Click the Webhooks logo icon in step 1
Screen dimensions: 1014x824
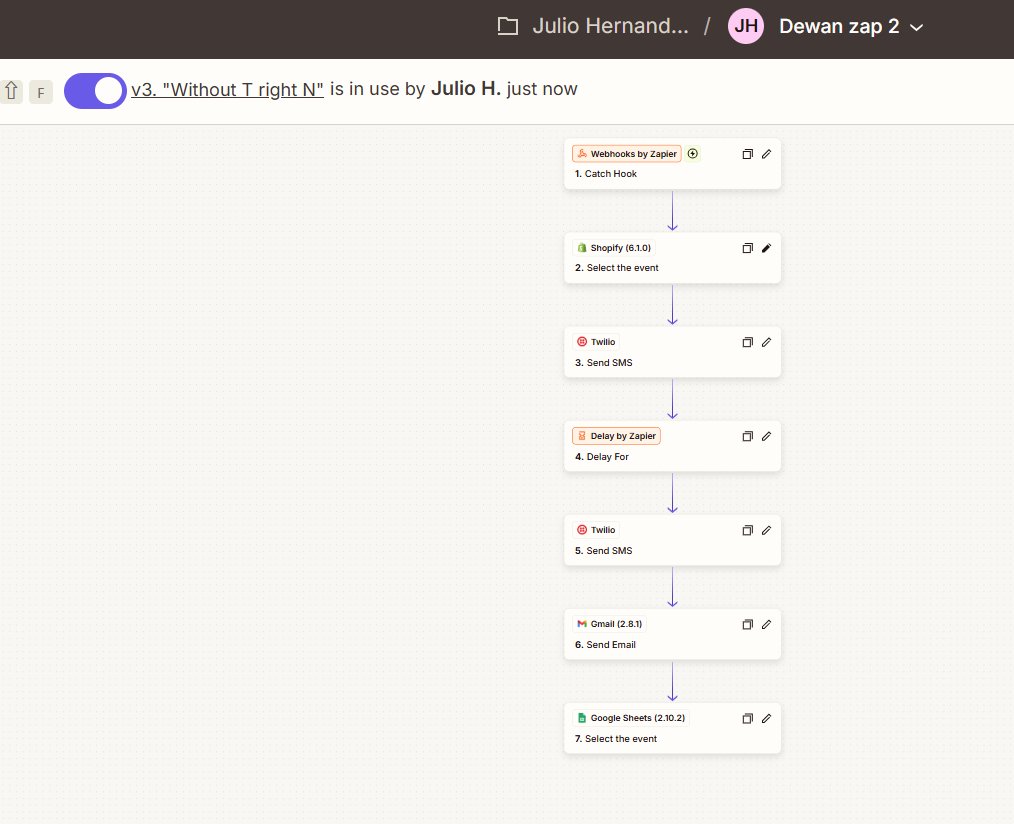pos(582,154)
